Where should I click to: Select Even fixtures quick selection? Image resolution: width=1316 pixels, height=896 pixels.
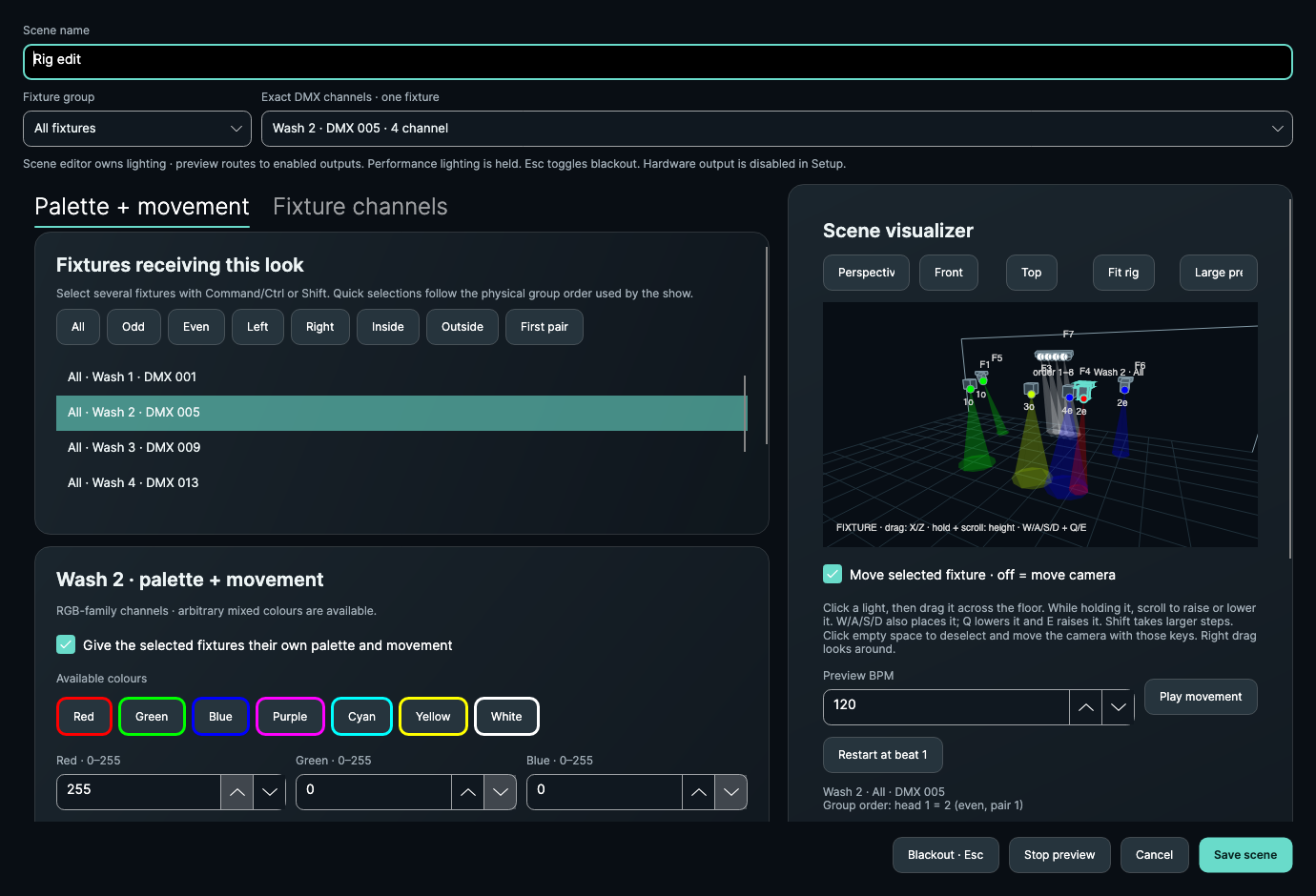coord(196,327)
